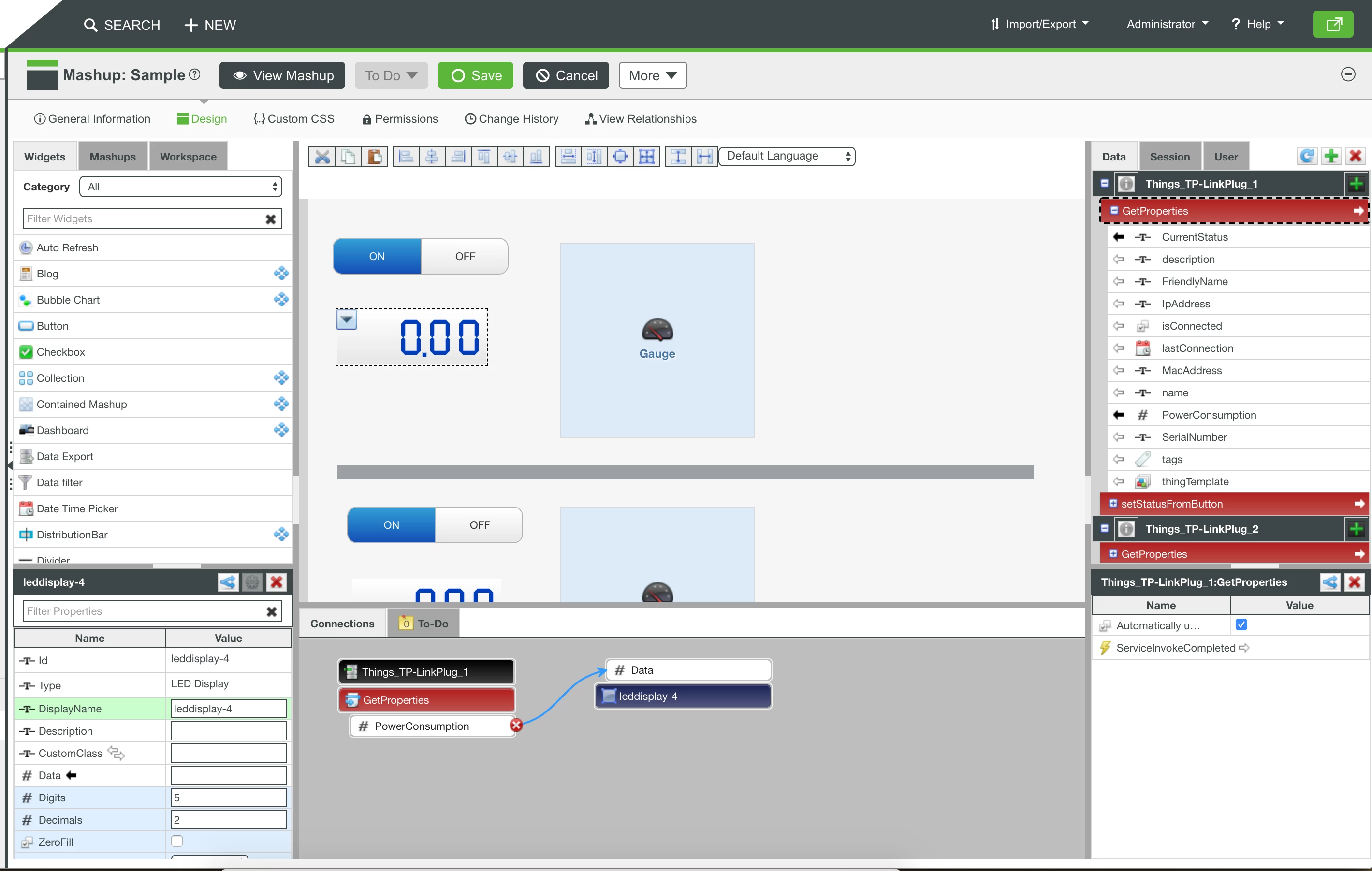Viewport: 1372px width, 871px height.
Task: Click the SEARCH button
Action: tap(122, 25)
